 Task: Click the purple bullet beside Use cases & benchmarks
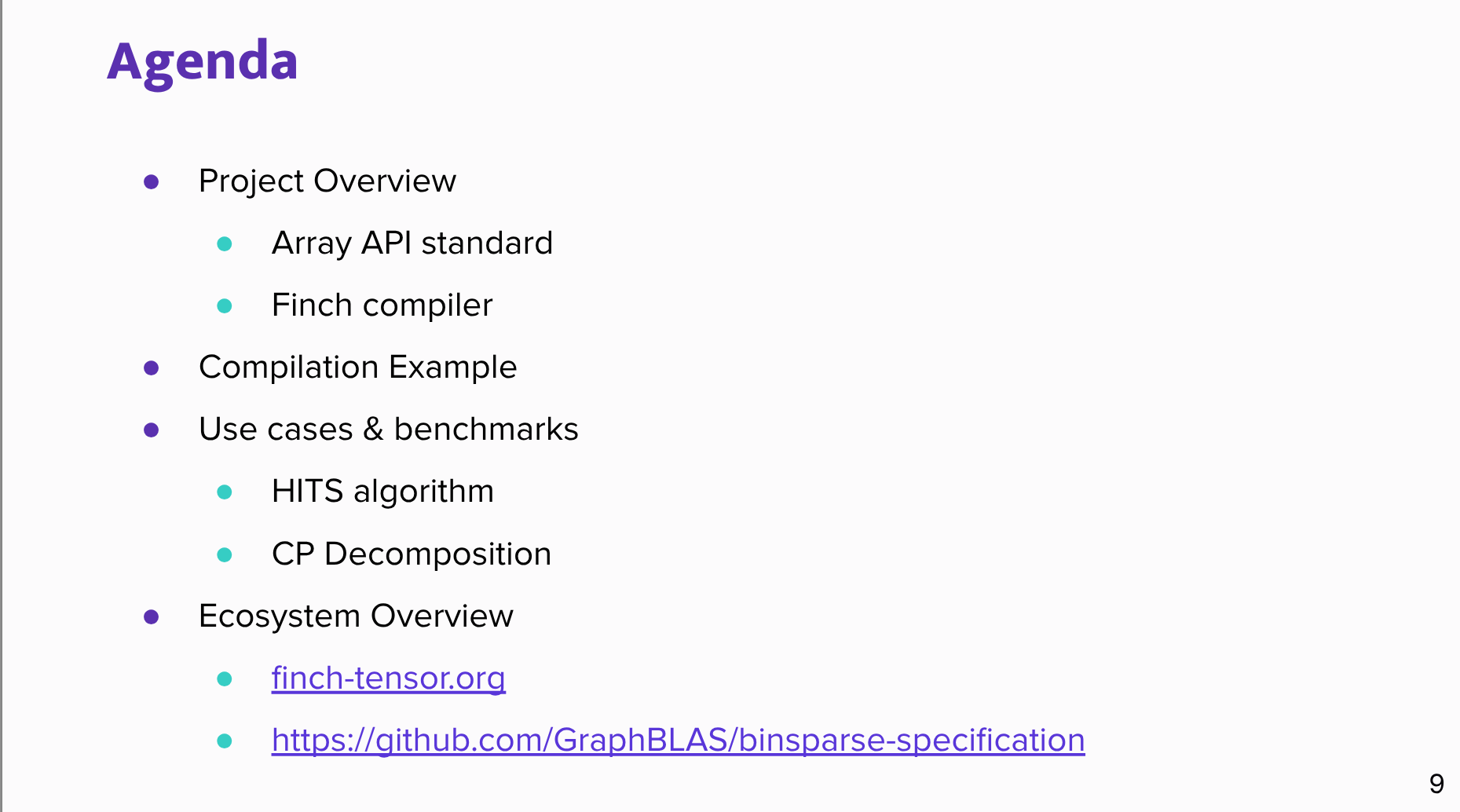coord(152,430)
